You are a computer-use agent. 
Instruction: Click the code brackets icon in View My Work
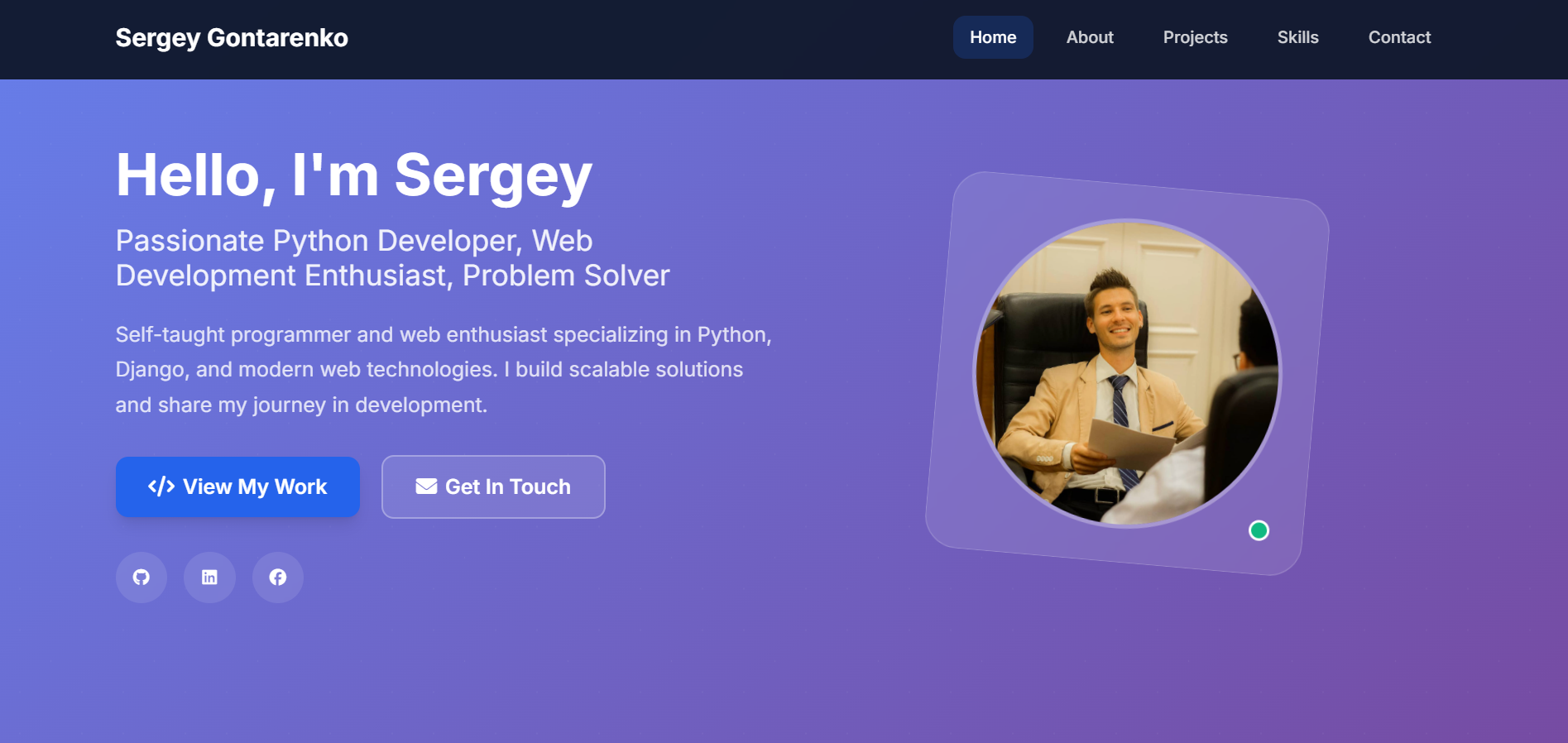tap(161, 487)
